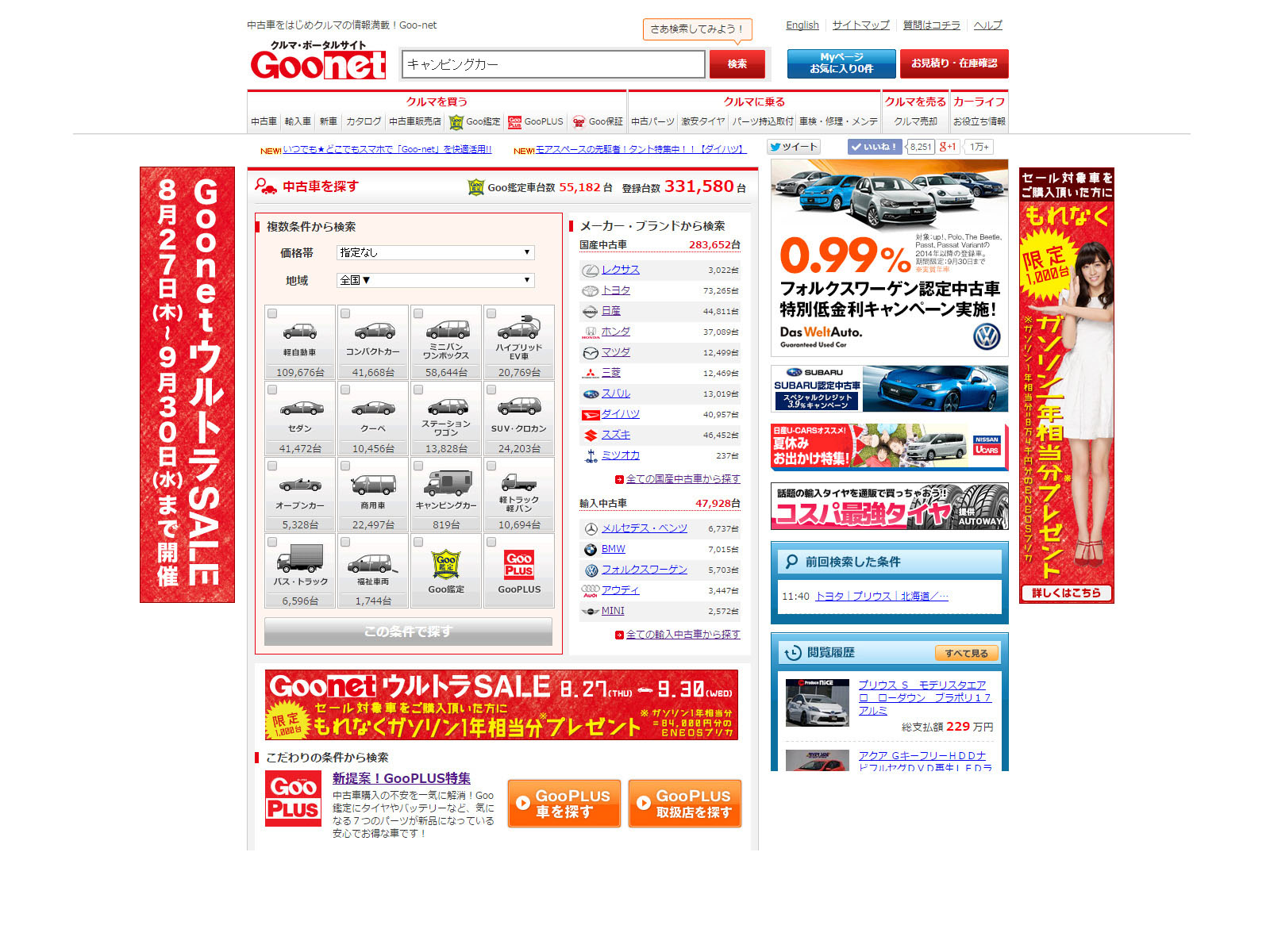
Task: Click the MINI logo icon
Action: 591,612
